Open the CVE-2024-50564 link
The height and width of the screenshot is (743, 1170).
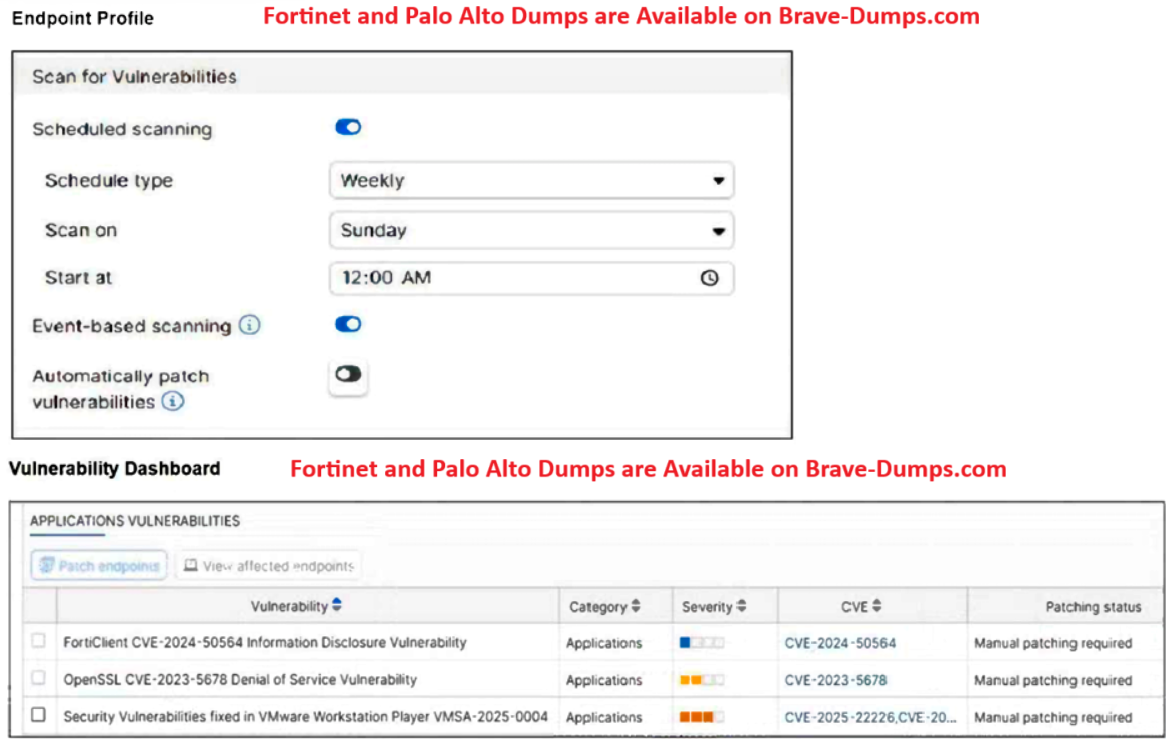click(840, 643)
